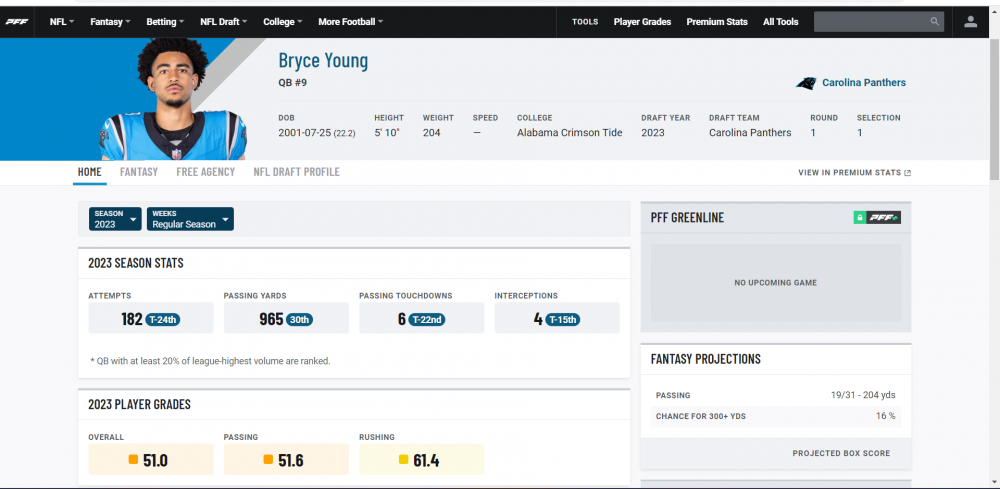Expand the NFL menu
The width and height of the screenshot is (1000, 489).
click(62, 21)
